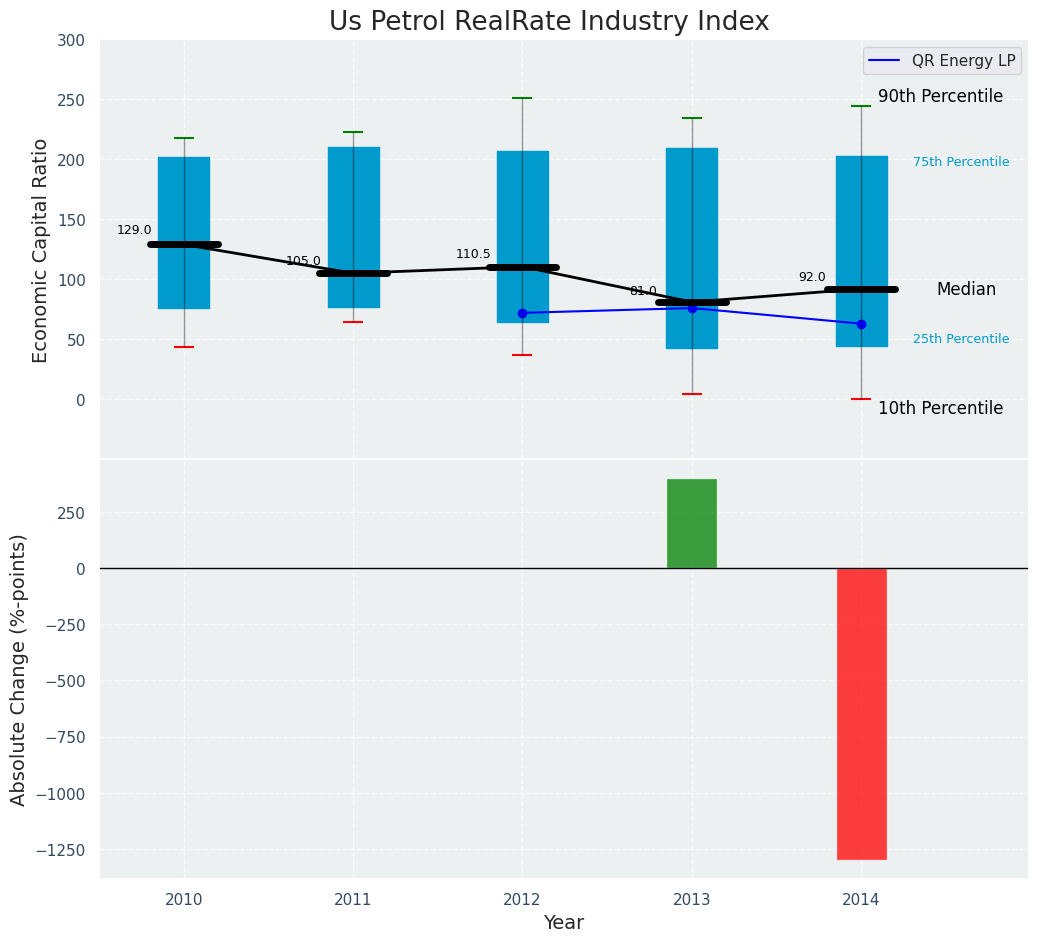
Task: Select the green change bar for 2013
Action: 692,524
